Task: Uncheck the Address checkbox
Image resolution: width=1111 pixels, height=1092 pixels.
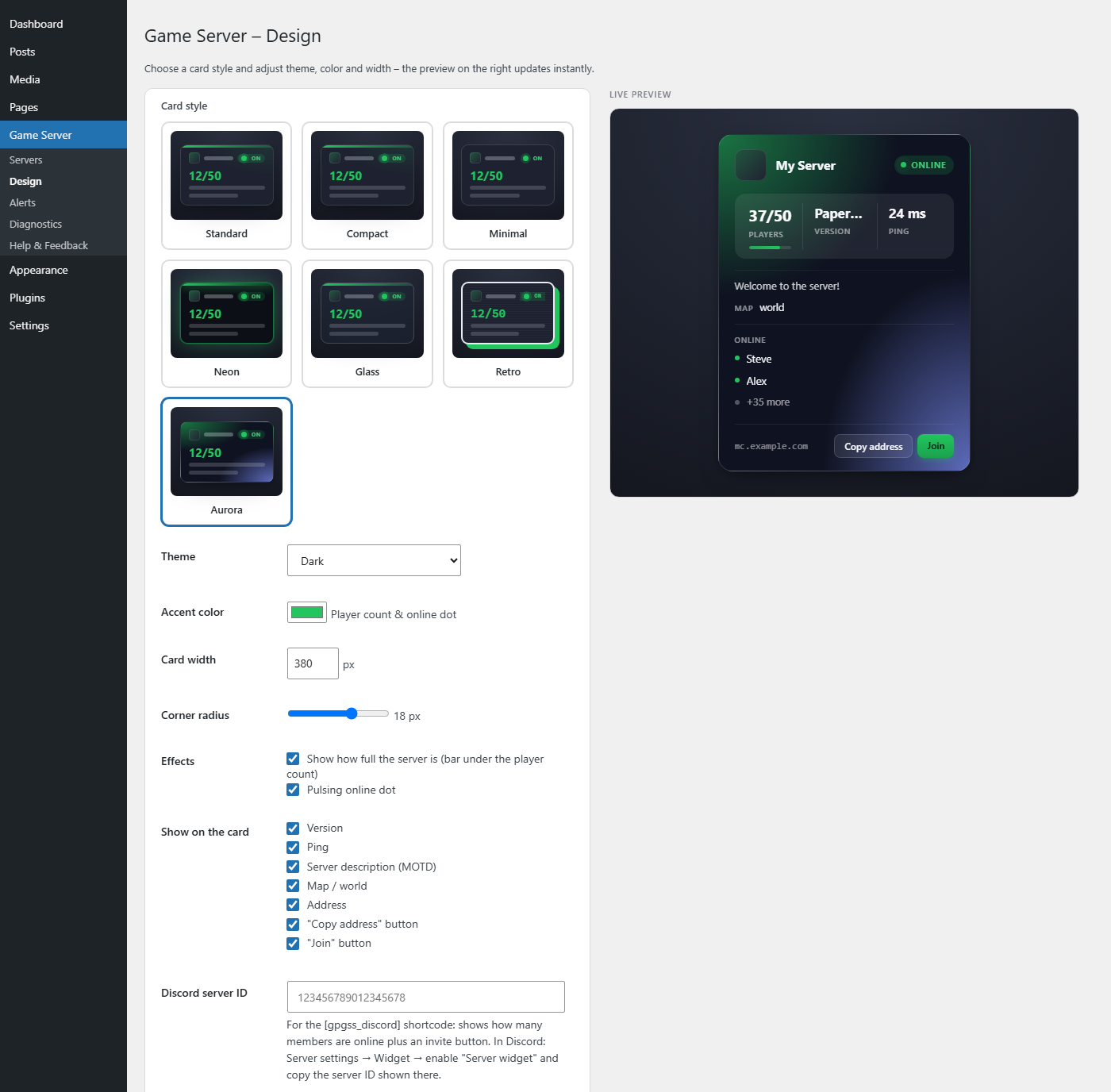Action: (293, 905)
